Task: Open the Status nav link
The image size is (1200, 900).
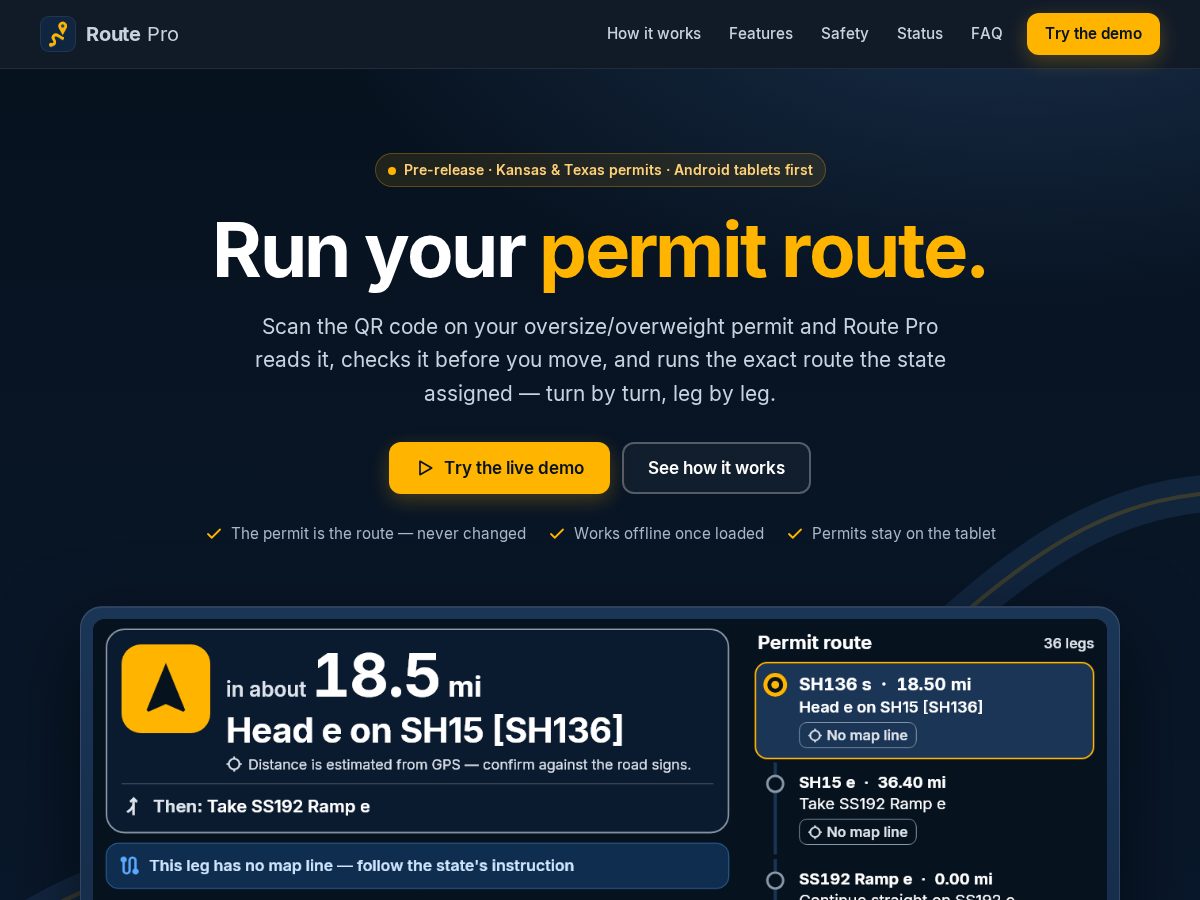Action: point(920,34)
